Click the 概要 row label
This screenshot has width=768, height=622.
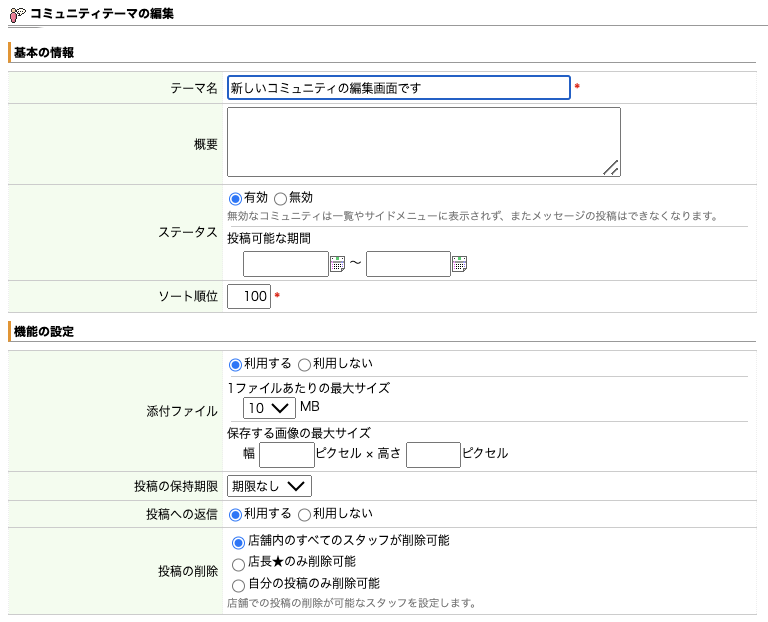pyautogui.click(x=206, y=144)
